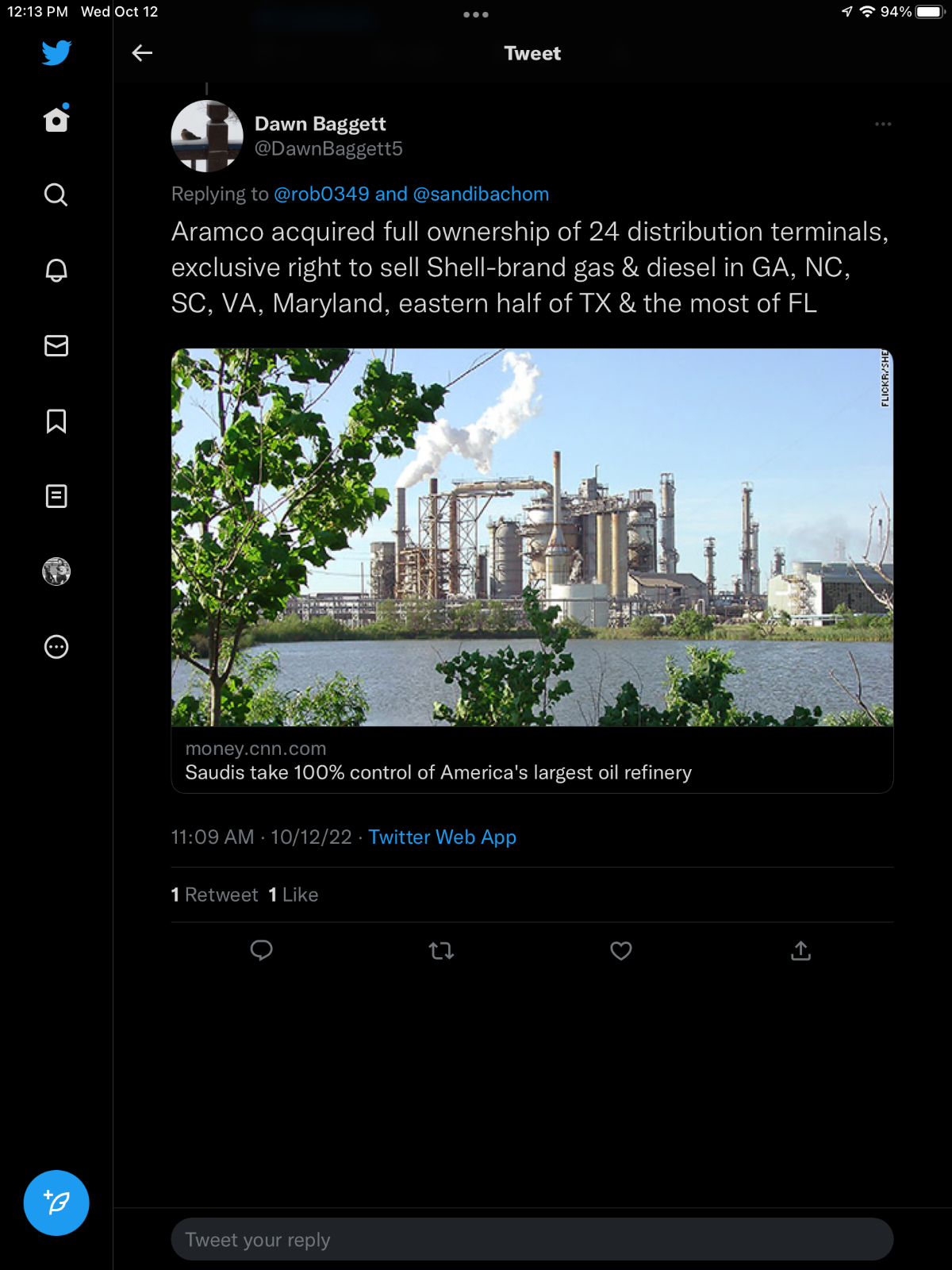Open Bookmarks in the sidebar
Image resolution: width=952 pixels, height=1270 pixels.
click(56, 421)
